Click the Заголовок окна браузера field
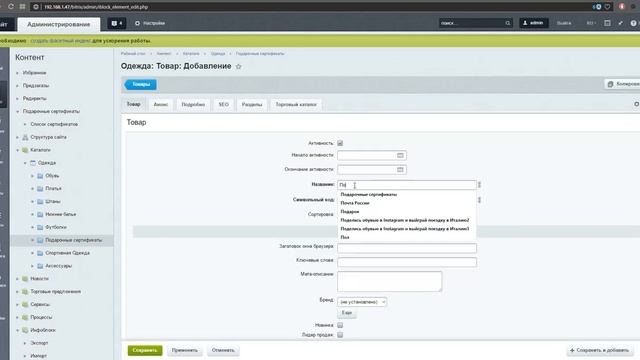Viewport: 640px width, 360px height. [x=407, y=248]
